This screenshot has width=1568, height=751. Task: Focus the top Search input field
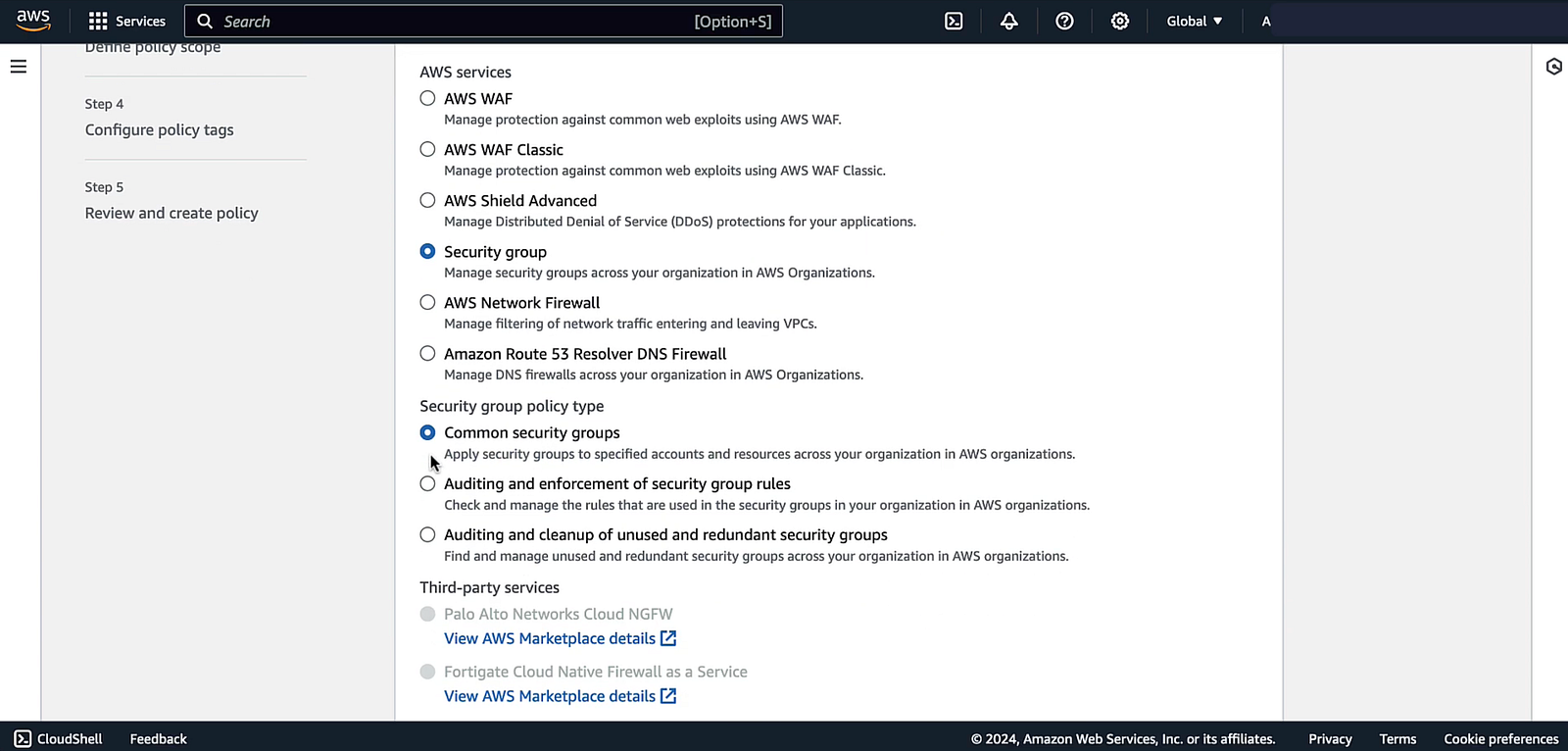tap(483, 21)
